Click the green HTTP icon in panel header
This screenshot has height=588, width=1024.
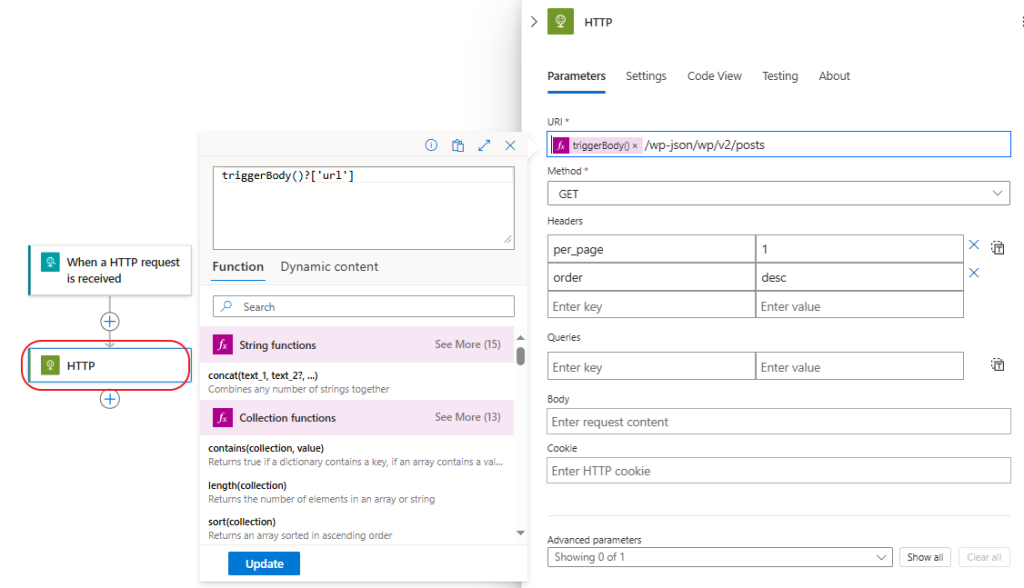coord(560,22)
